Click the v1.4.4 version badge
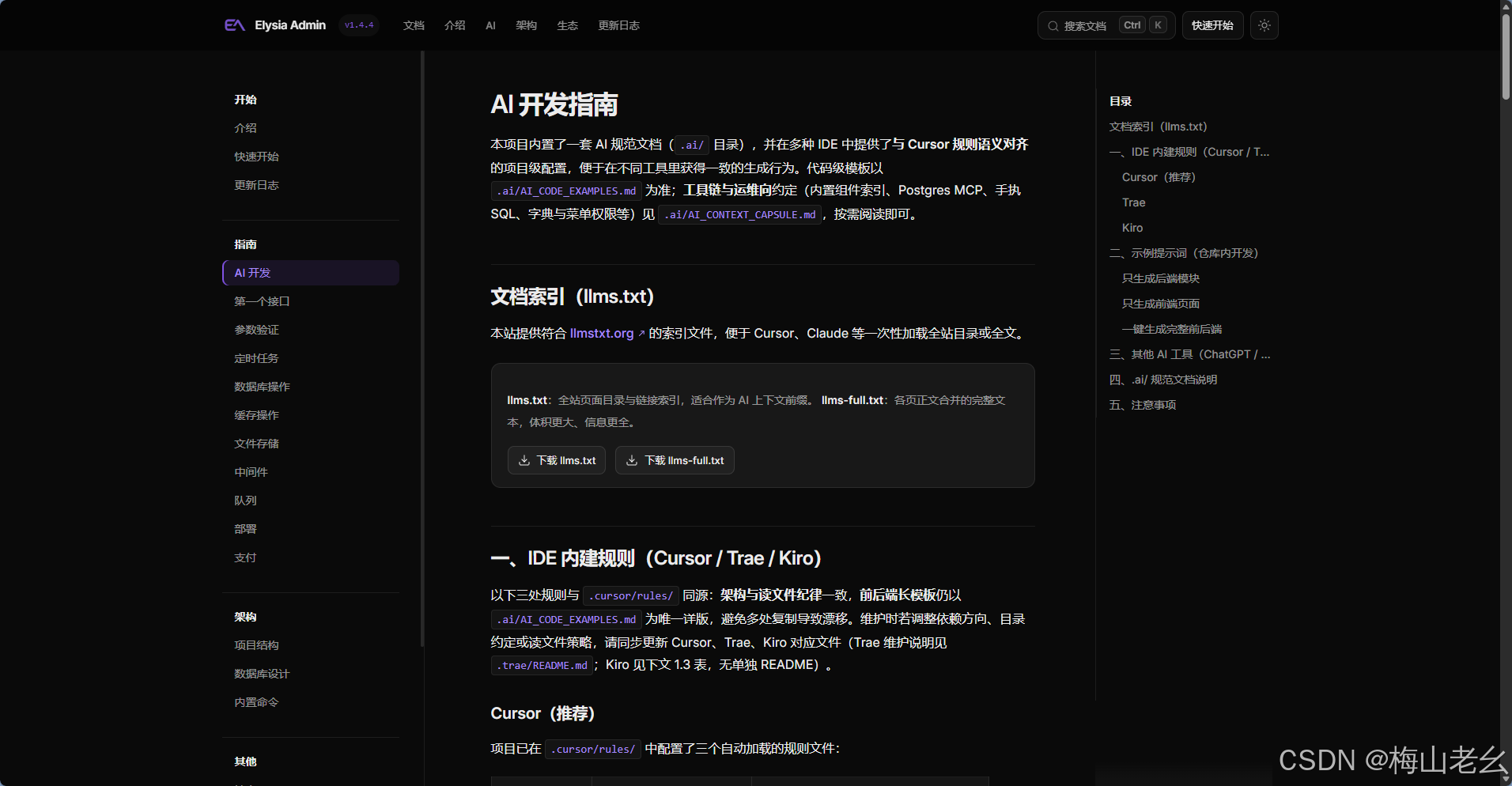 (359, 25)
